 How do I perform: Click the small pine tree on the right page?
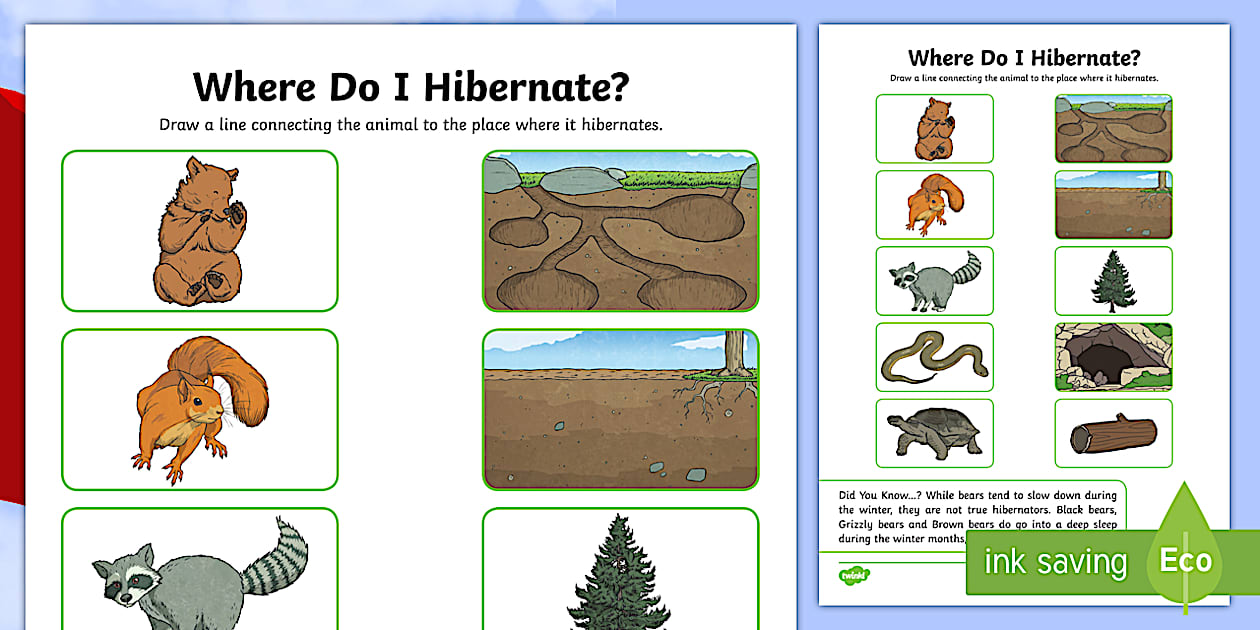(x=1112, y=281)
